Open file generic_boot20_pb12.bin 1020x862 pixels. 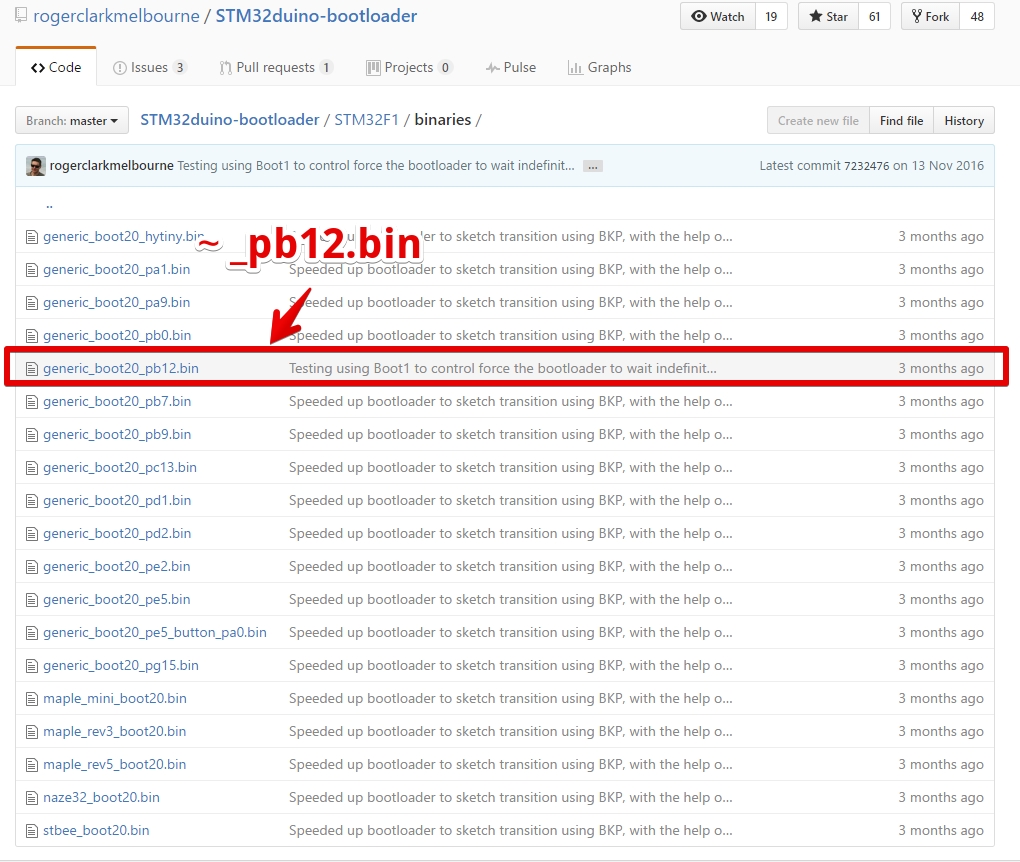click(x=120, y=368)
